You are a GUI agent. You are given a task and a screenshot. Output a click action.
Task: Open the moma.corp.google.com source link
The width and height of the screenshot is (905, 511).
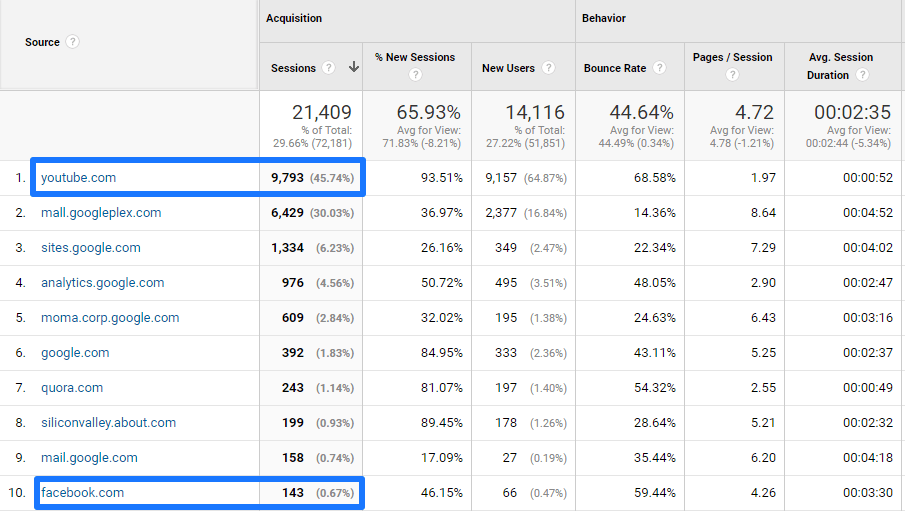(x=110, y=318)
